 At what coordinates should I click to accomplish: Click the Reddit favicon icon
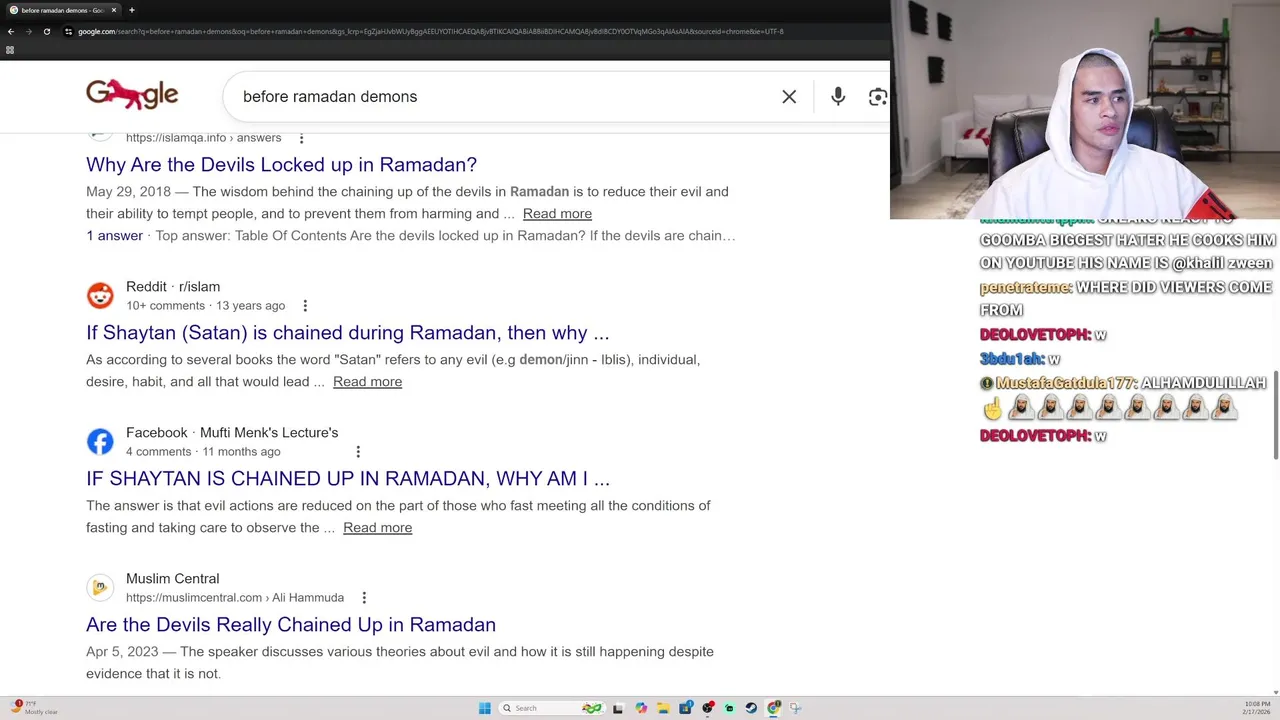pyautogui.click(x=100, y=295)
